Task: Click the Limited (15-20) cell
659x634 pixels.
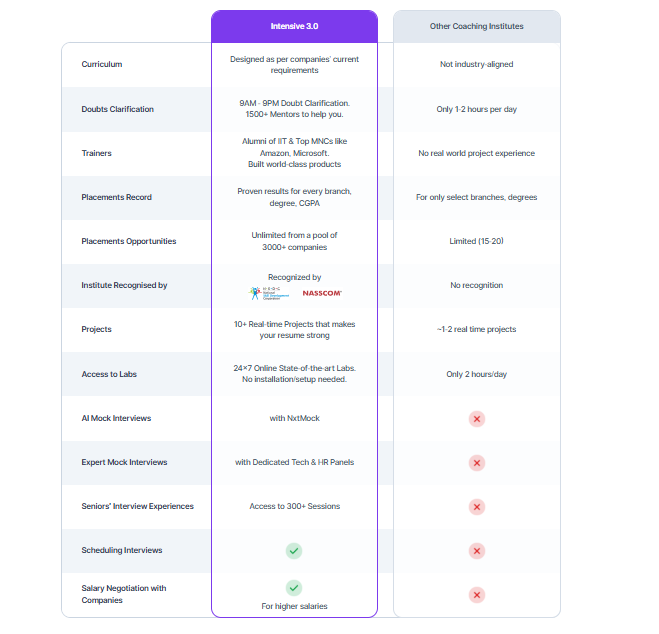Action: [x=477, y=241]
